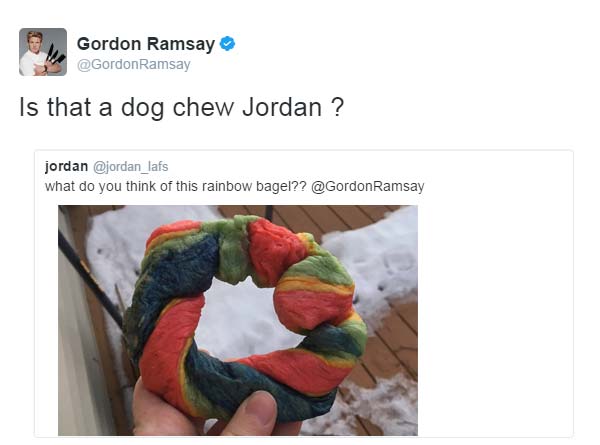
Task: Open the Gordon Ramsay display name link
Action: [146, 44]
